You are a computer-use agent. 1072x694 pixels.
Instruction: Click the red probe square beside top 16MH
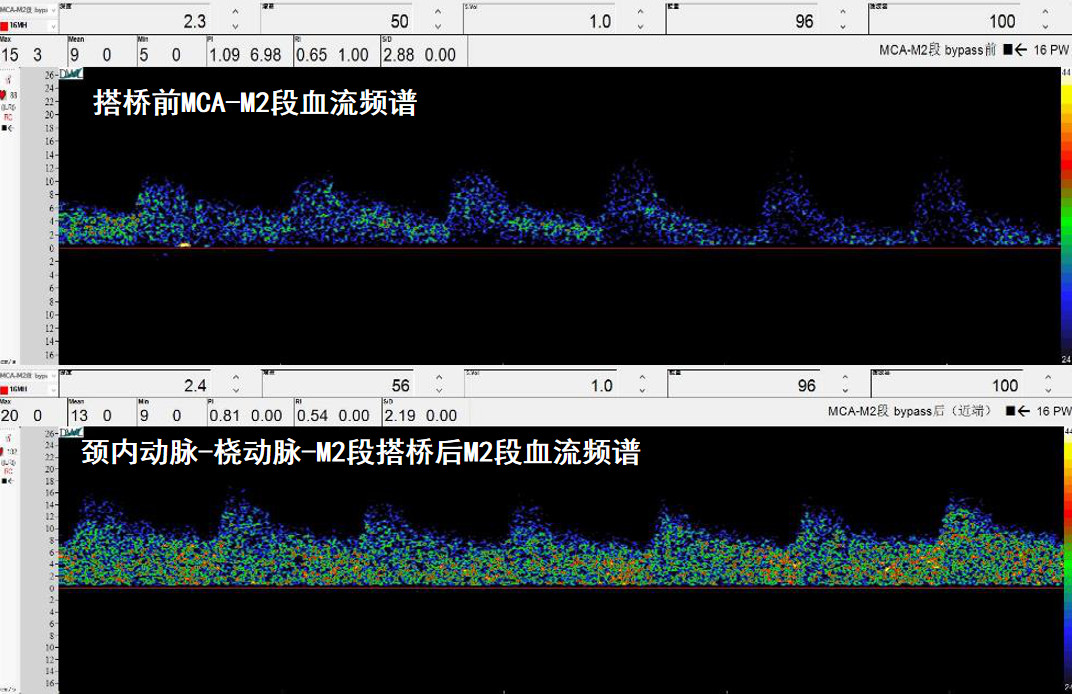pyautogui.click(x=4, y=26)
